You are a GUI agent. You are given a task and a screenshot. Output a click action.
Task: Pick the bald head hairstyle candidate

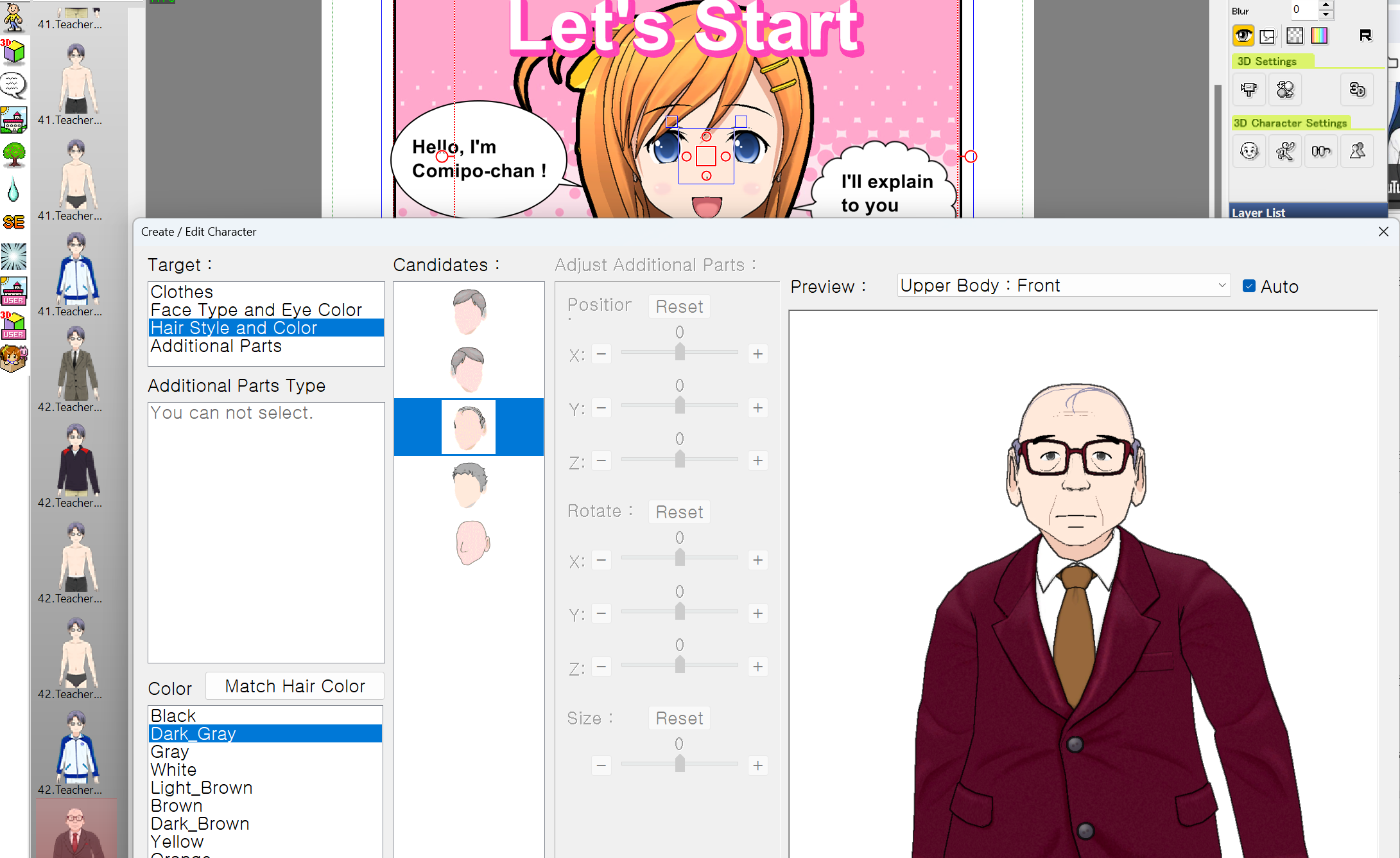[471, 543]
